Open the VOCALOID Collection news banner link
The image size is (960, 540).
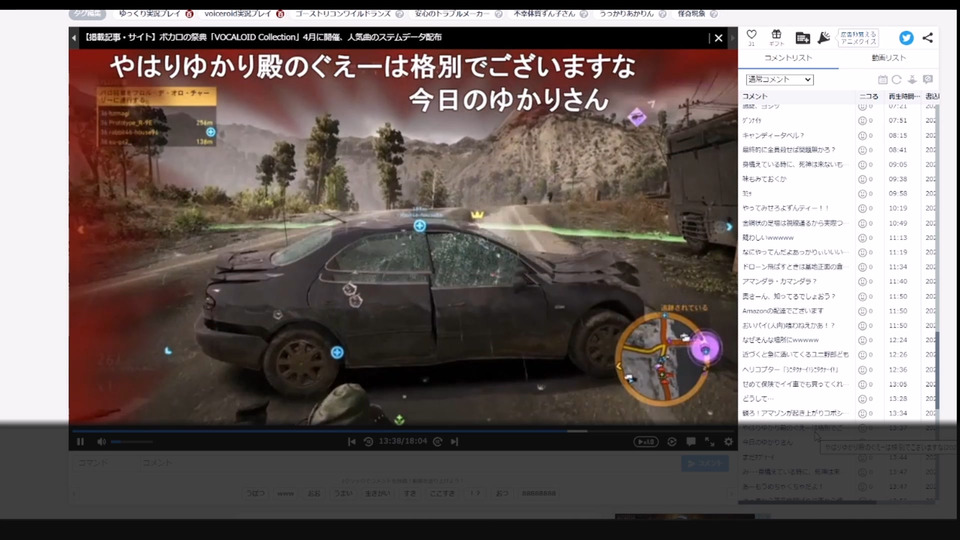pos(390,38)
